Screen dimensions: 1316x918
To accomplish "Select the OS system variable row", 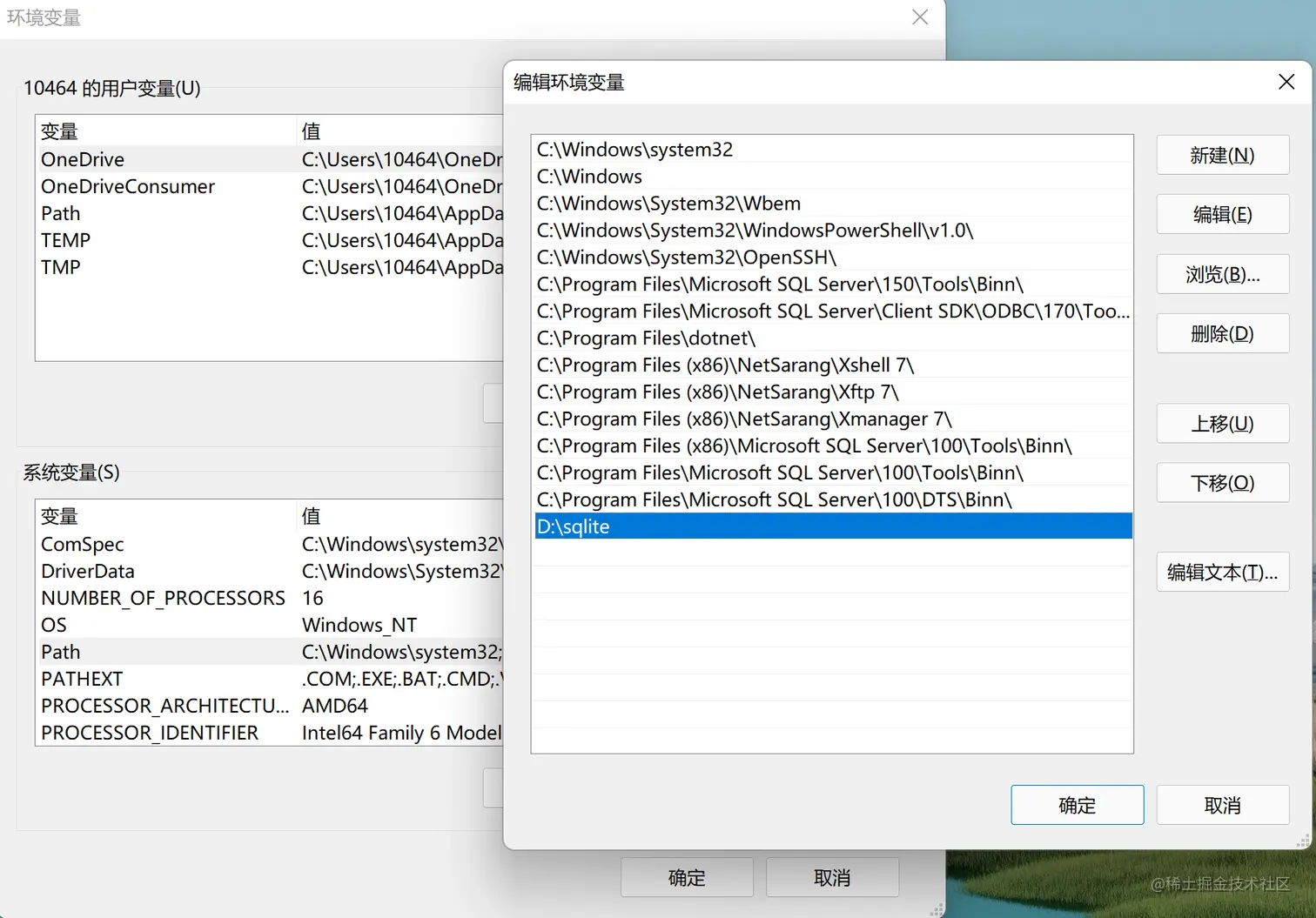I will pyautogui.click(x=270, y=625).
